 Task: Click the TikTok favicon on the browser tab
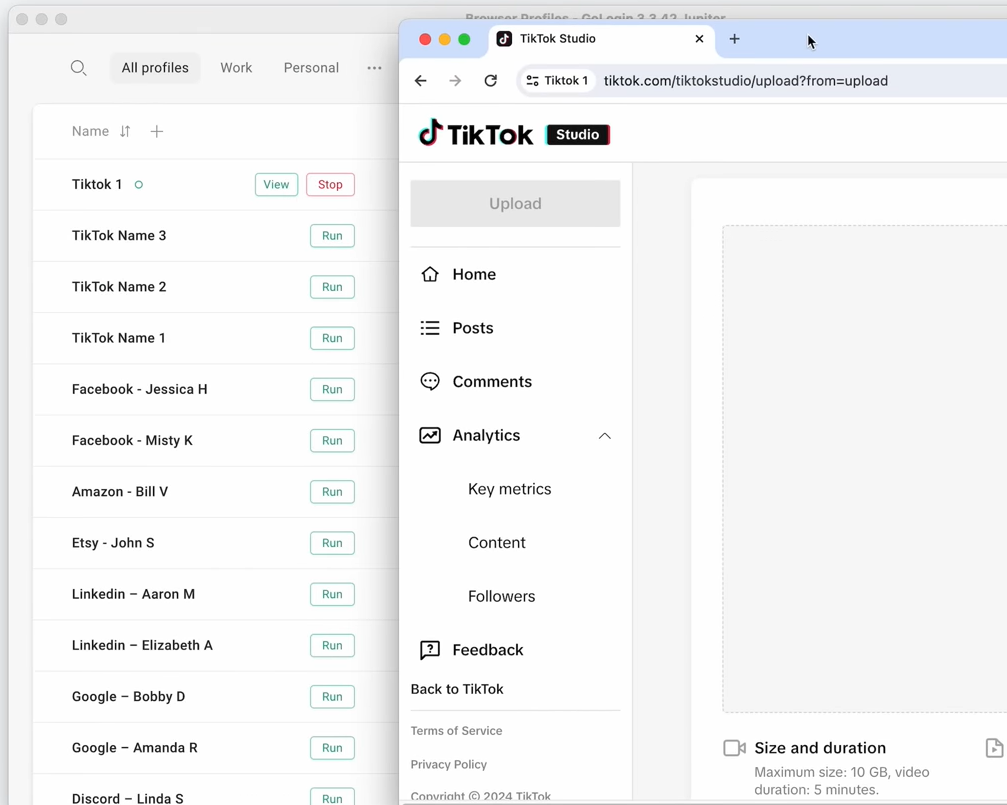505,39
